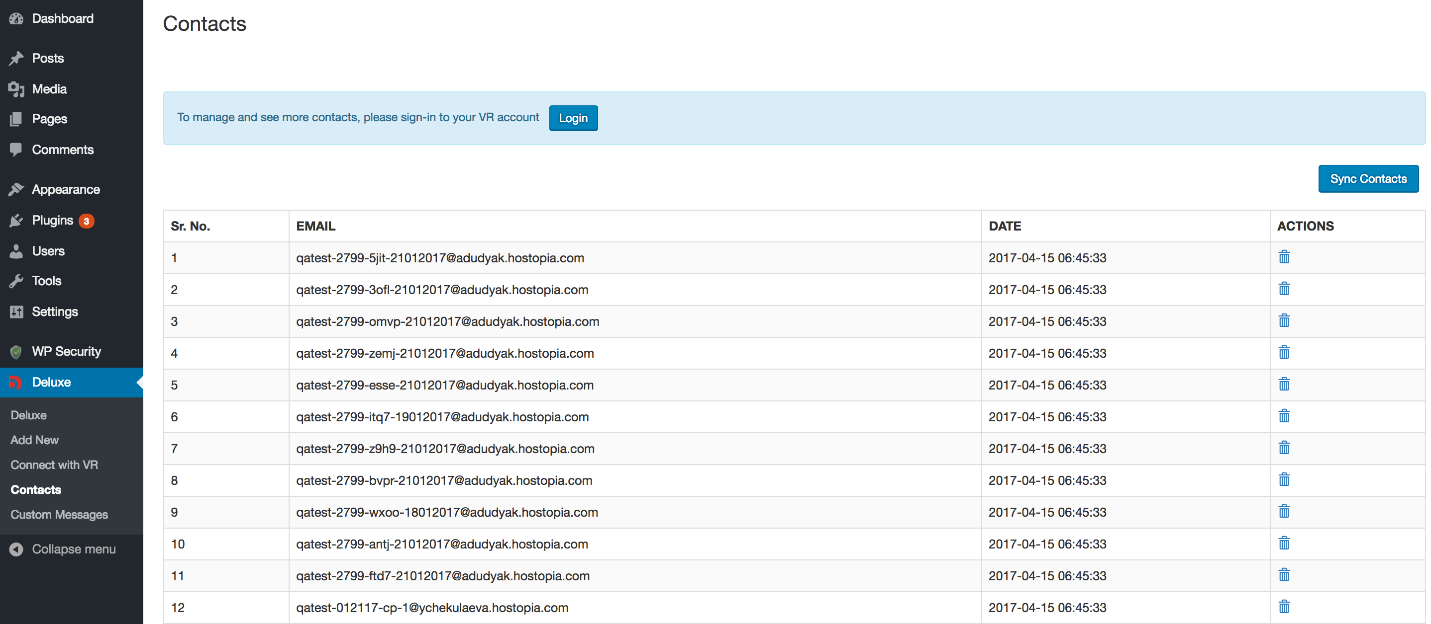Click the Tools wrench icon
The width and height of the screenshot is (1431, 624).
[x=16, y=281]
